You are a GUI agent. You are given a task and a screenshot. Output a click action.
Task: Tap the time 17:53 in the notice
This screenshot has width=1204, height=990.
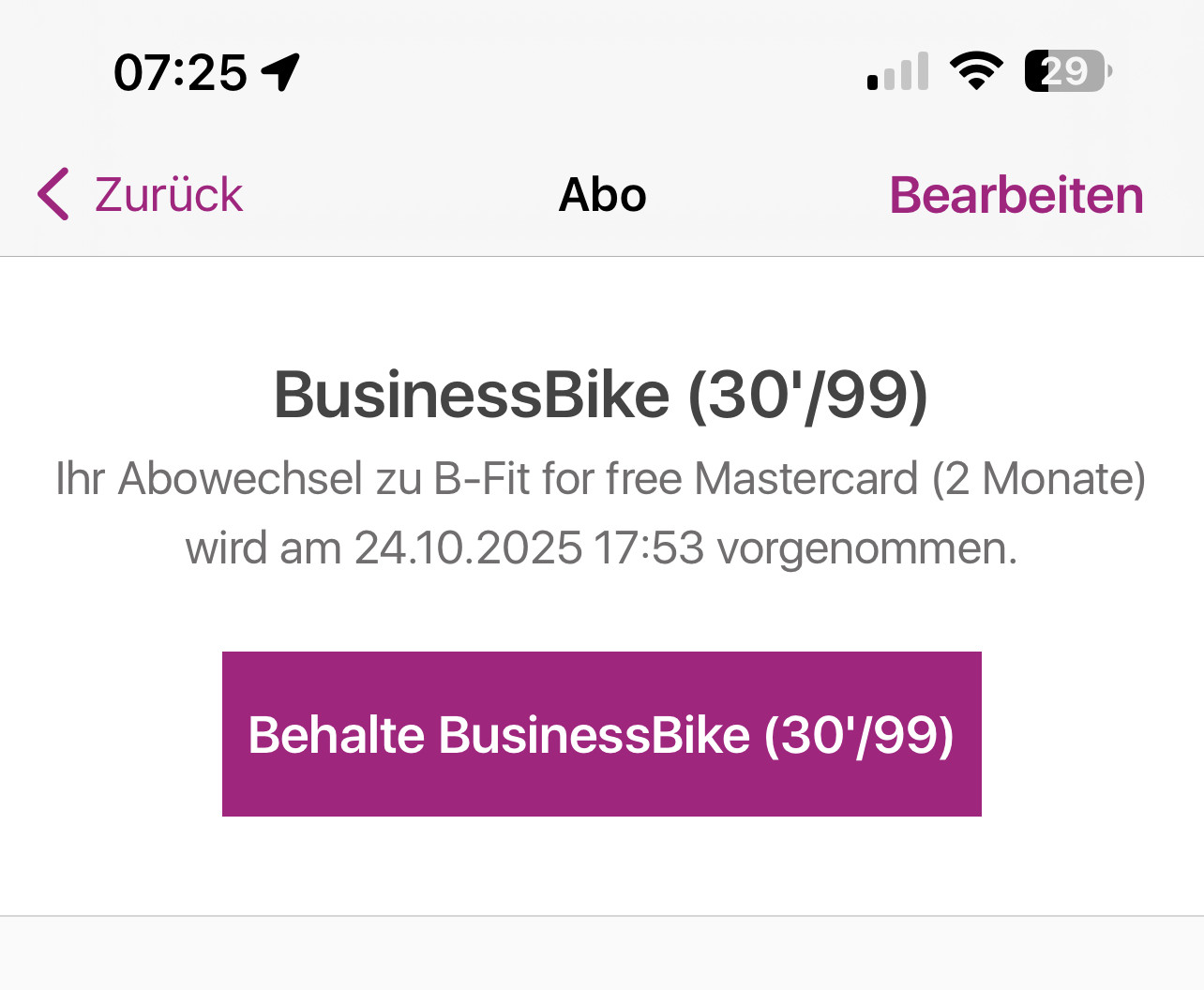coord(649,547)
